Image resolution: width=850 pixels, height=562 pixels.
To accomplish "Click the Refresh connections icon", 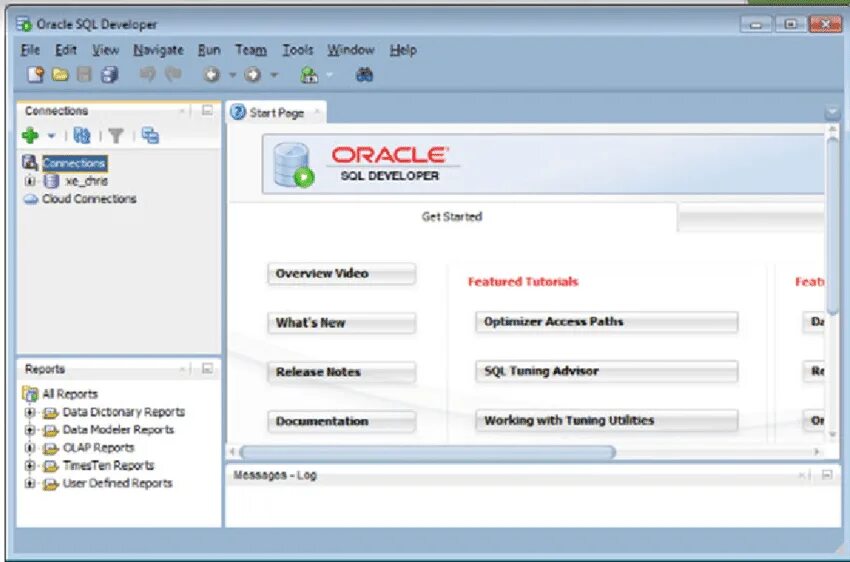I will coord(82,135).
